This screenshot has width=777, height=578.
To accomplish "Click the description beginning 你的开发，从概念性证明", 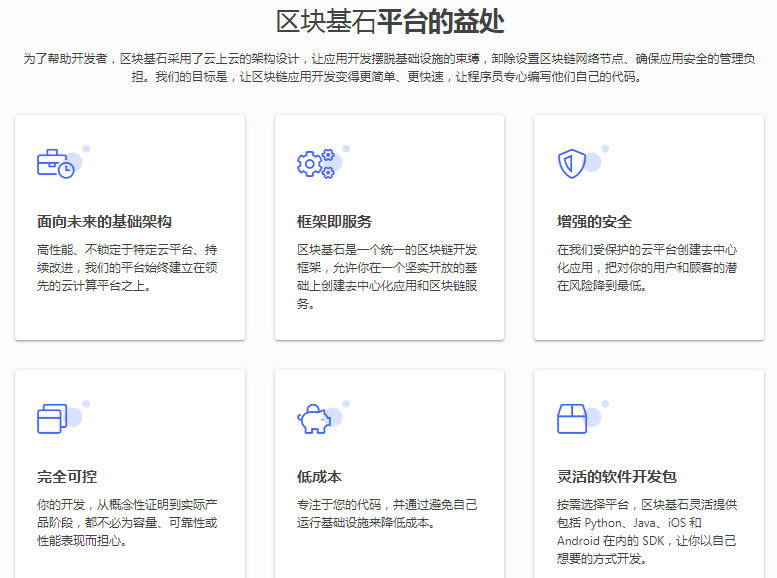I will click(127, 521).
